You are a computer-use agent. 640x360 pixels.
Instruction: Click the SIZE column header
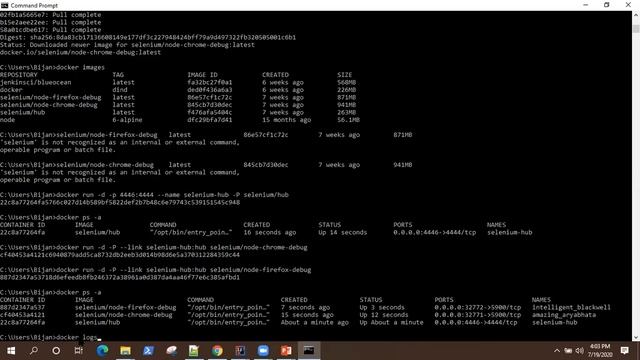(344, 75)
